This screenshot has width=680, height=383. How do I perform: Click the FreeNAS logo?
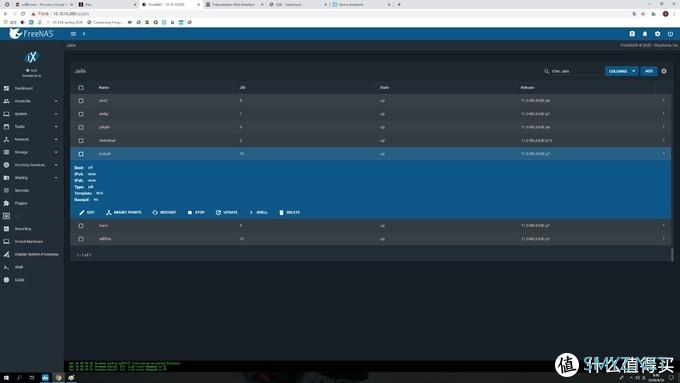[x=31, y=34]
